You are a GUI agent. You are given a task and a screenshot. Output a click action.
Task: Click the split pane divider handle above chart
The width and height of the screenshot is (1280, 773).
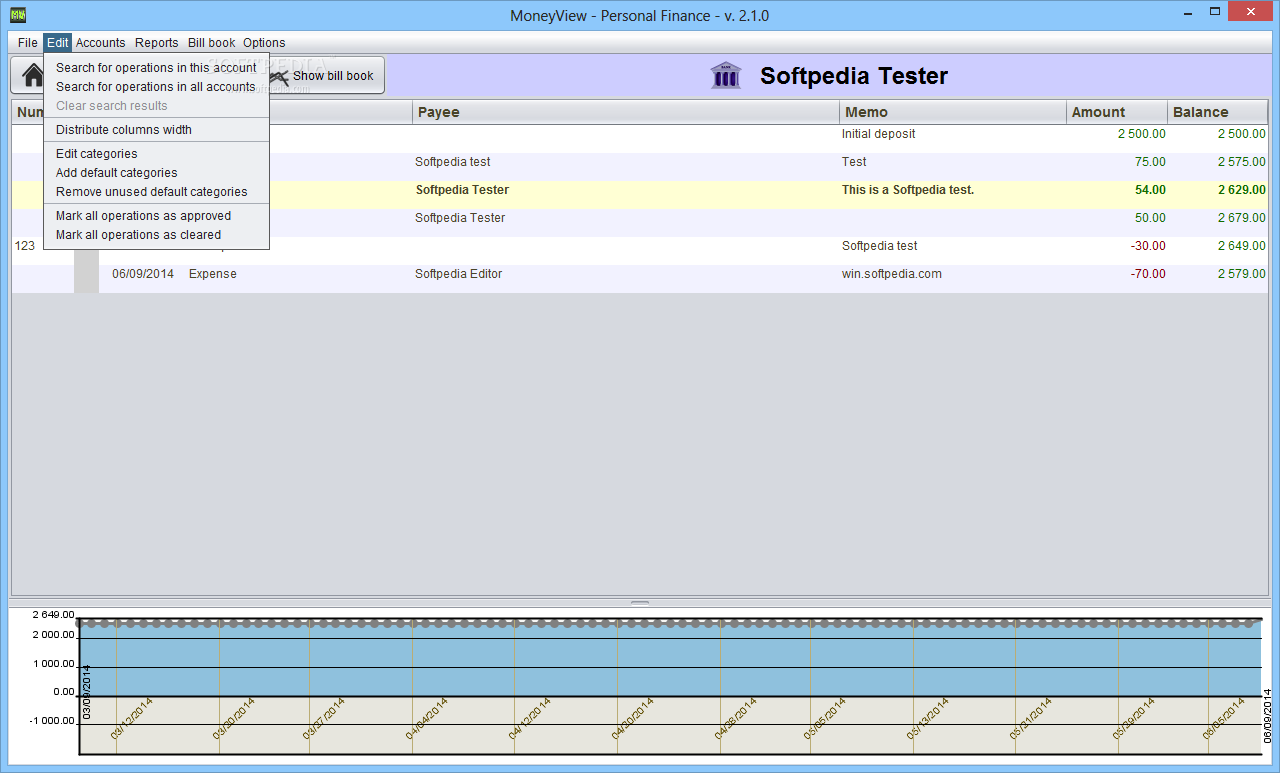click(x=640, y=603)
